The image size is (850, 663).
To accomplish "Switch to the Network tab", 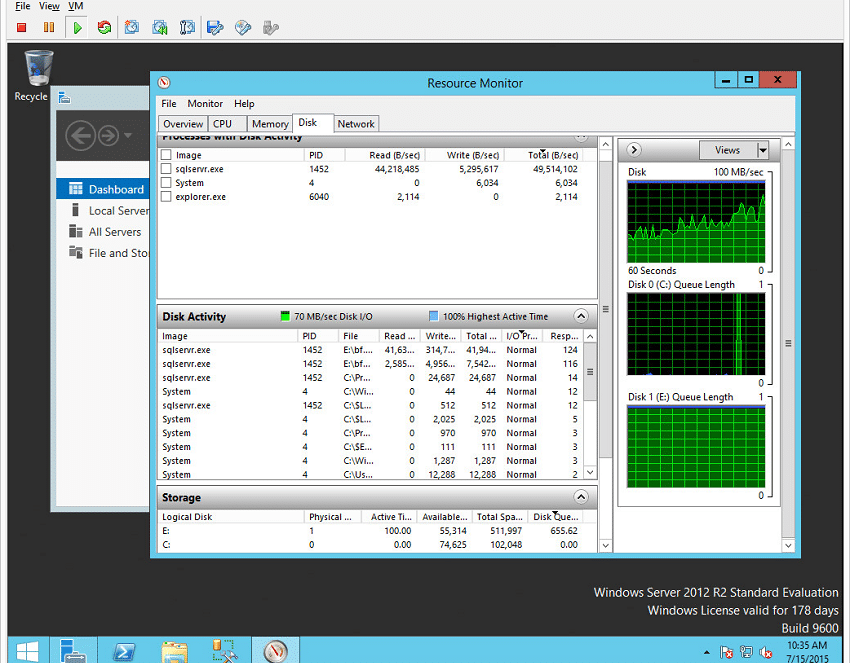I will [x=356, y=124].
